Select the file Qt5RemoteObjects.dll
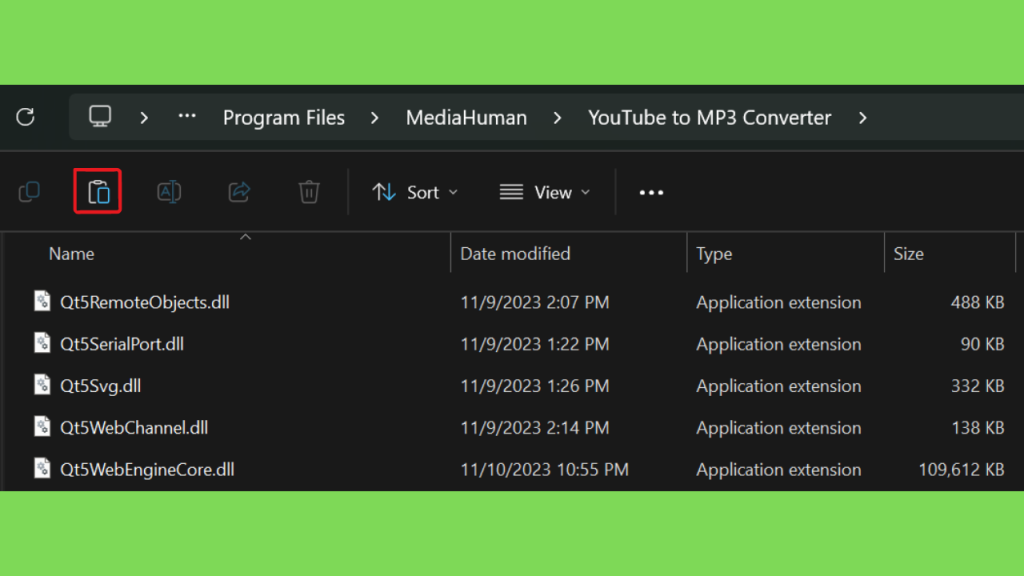Image resolution: width=1024 pixels, height=576 pixels. click(x=144, y=302)
